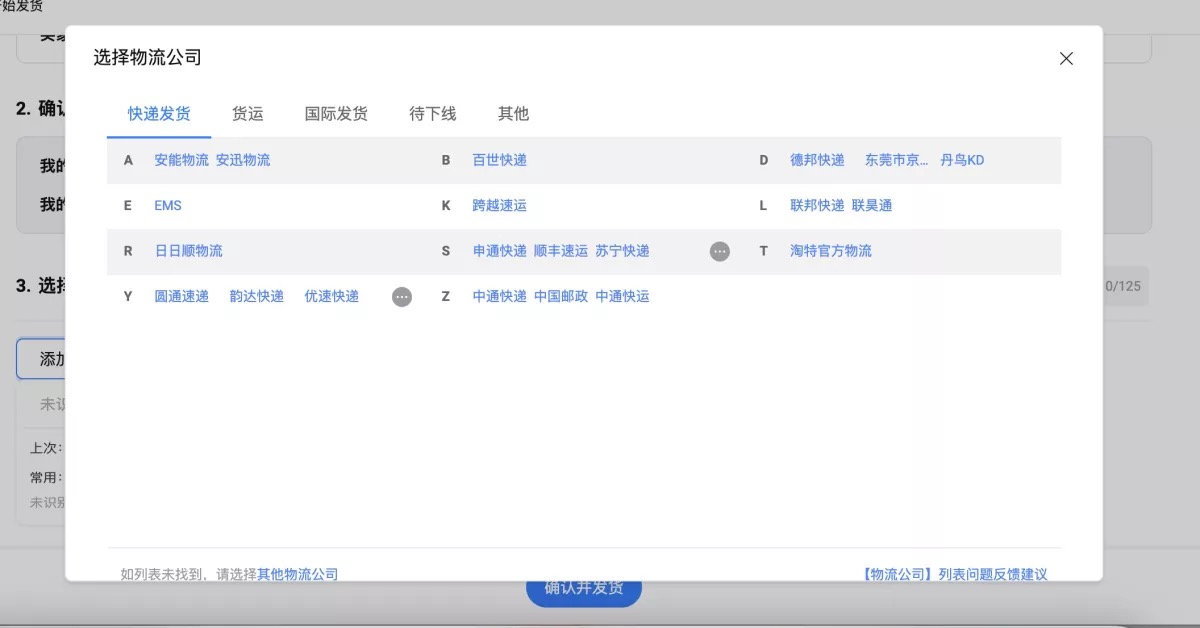Choose 韵达快递 in the Y row
This screenshot has height=628, width=1200.
[257, 297]
